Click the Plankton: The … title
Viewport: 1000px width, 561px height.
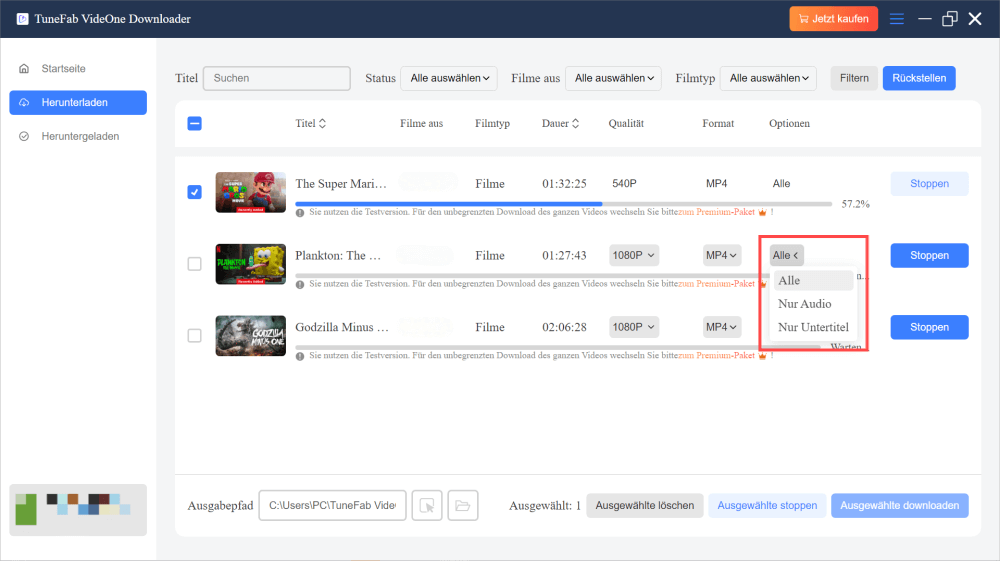338,256
